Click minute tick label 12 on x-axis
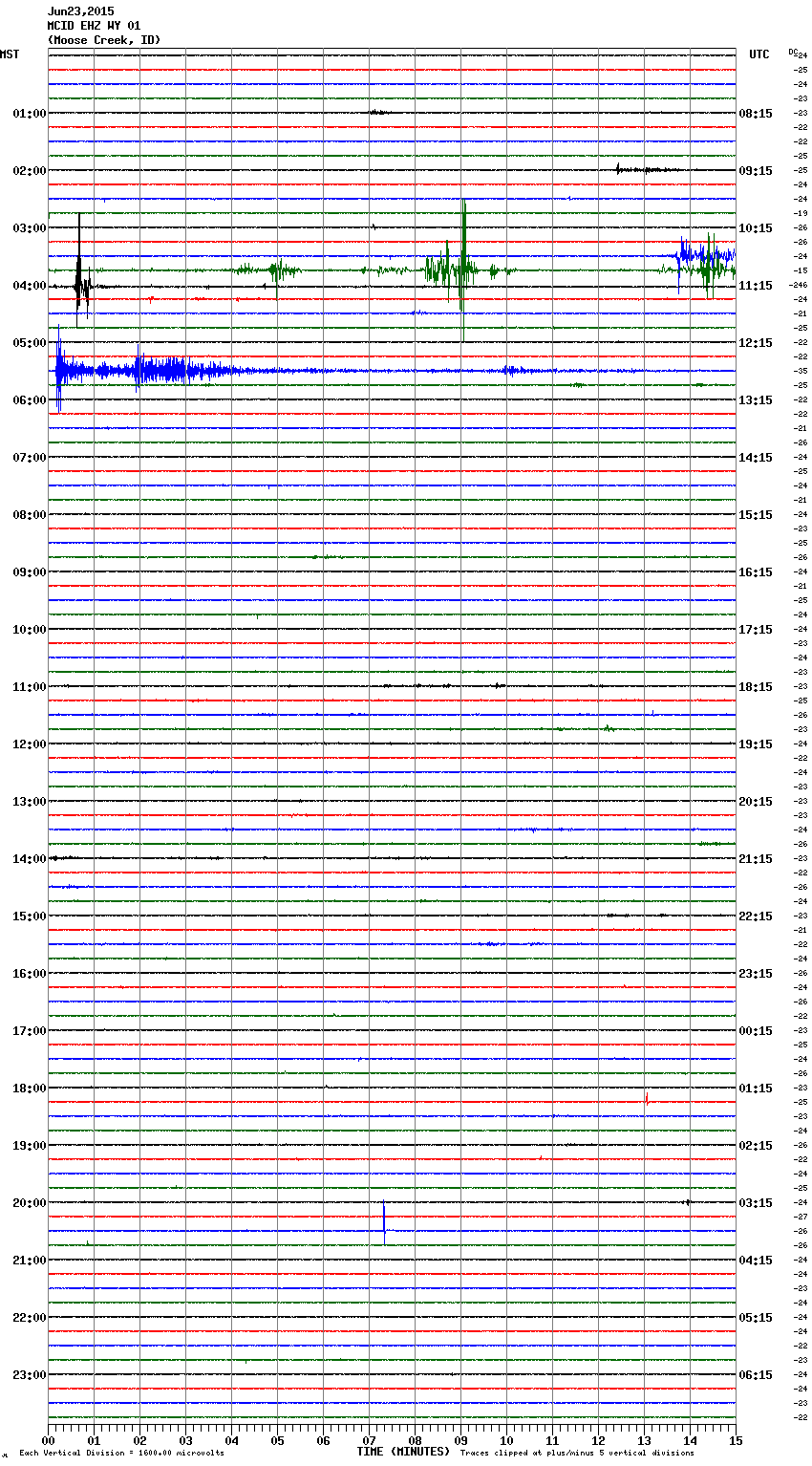The image size is (812, 1466). (x=598, y=1440)
